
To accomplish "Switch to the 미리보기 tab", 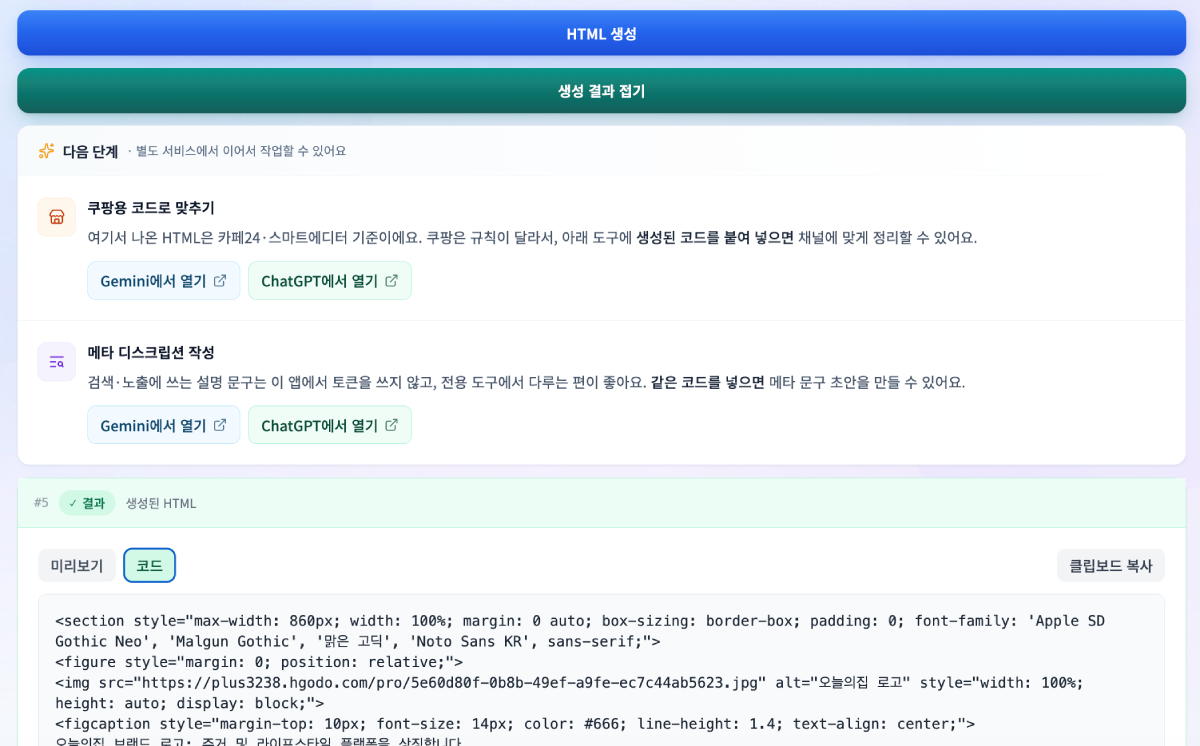I will click(77, 566).
